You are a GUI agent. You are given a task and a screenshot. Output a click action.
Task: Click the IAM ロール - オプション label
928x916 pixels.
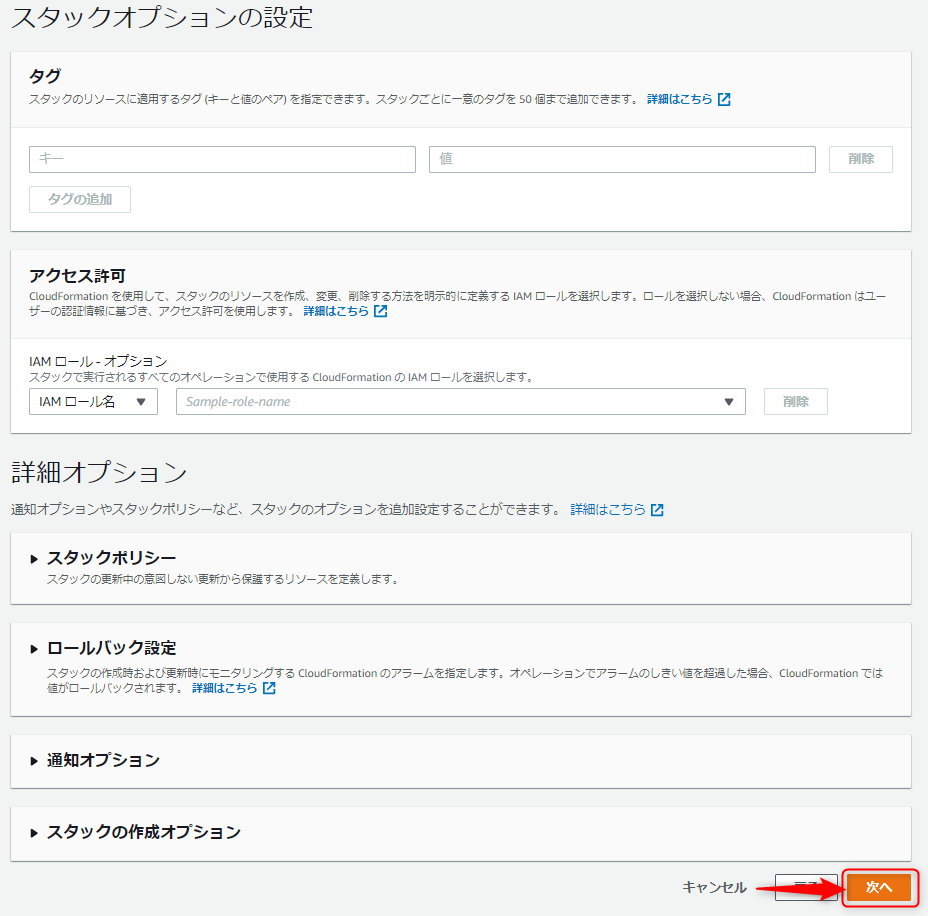tap(98, 362)
